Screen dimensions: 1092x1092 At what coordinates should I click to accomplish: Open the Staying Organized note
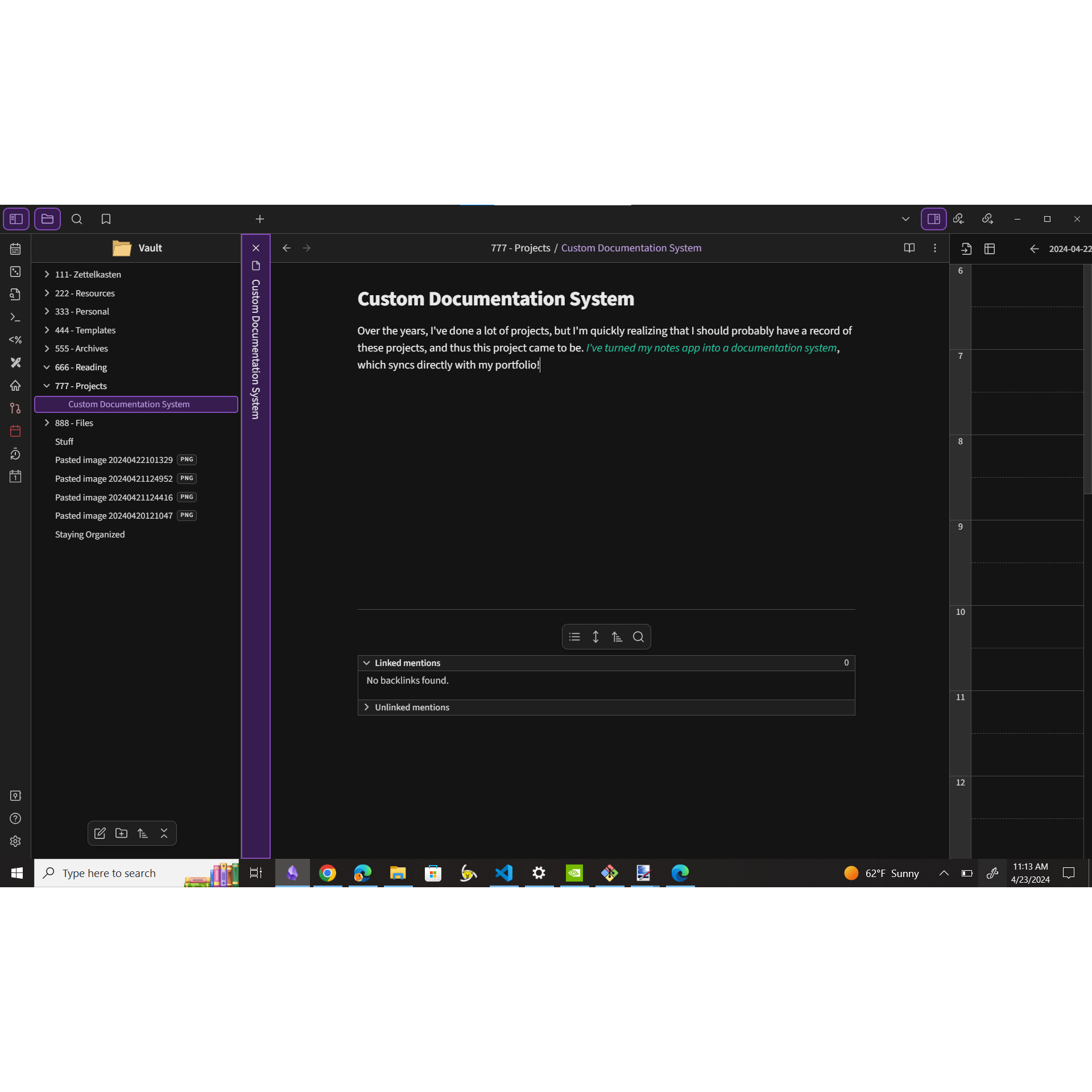click(90, 534)
